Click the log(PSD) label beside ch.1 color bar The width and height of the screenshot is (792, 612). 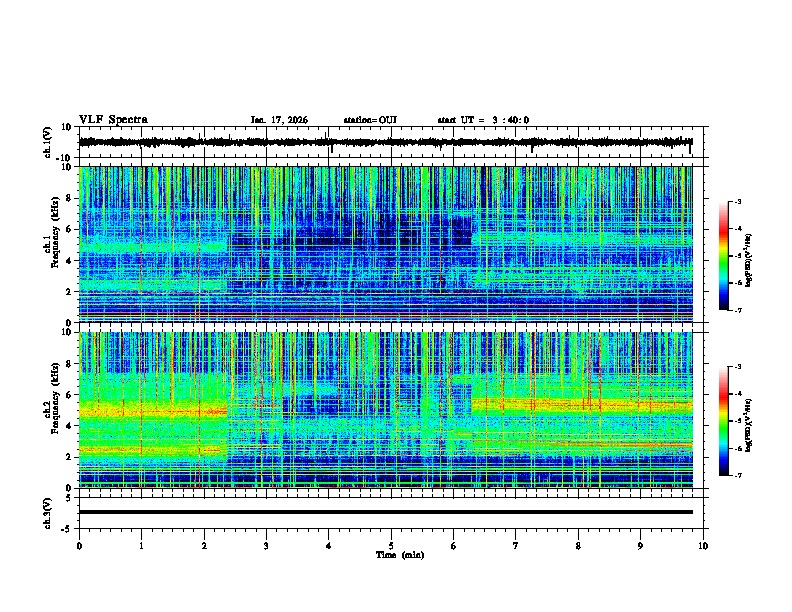pyautogui.click(x=748, y=261)
